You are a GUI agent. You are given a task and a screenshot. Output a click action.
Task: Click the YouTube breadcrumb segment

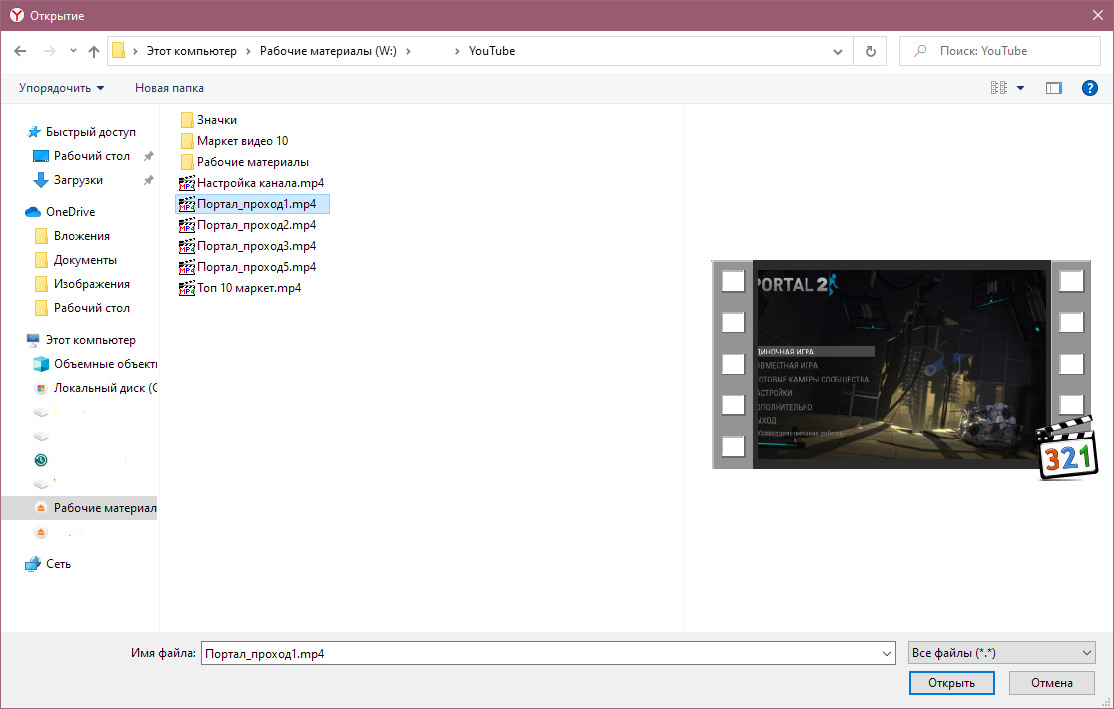tap(492, 51)
